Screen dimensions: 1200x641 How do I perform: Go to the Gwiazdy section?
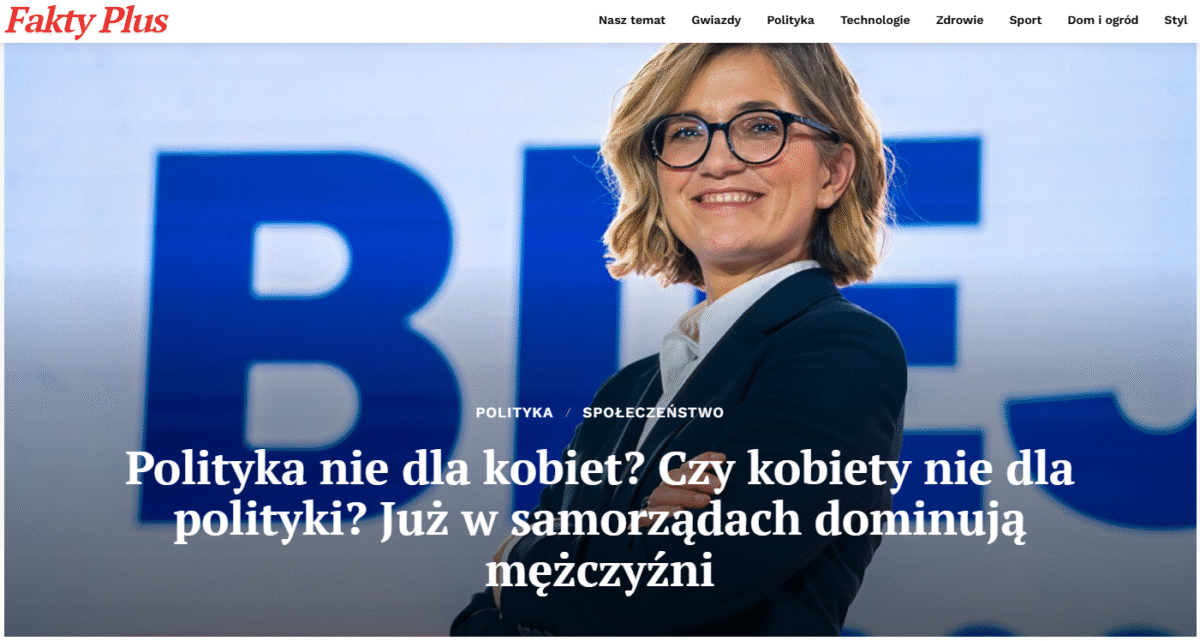pyautogui.click(x=716, y=20)
